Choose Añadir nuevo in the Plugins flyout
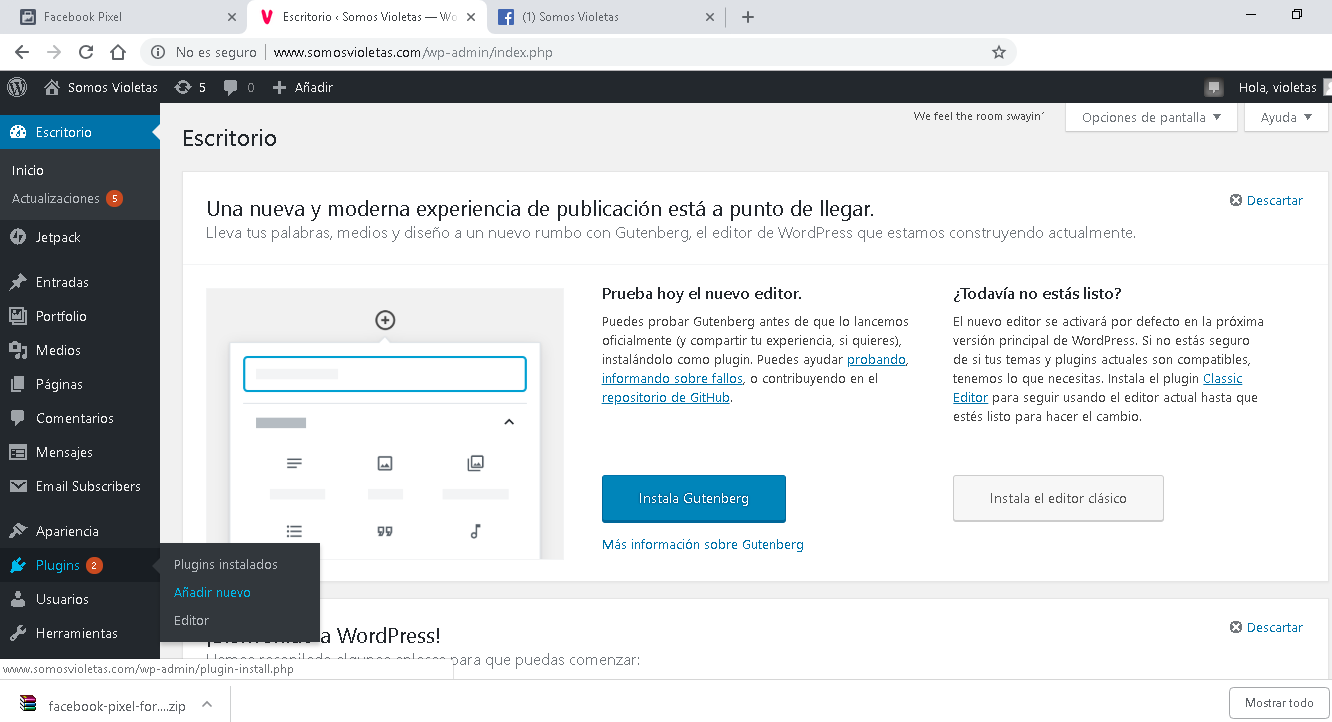 click(x=212, y=592)
